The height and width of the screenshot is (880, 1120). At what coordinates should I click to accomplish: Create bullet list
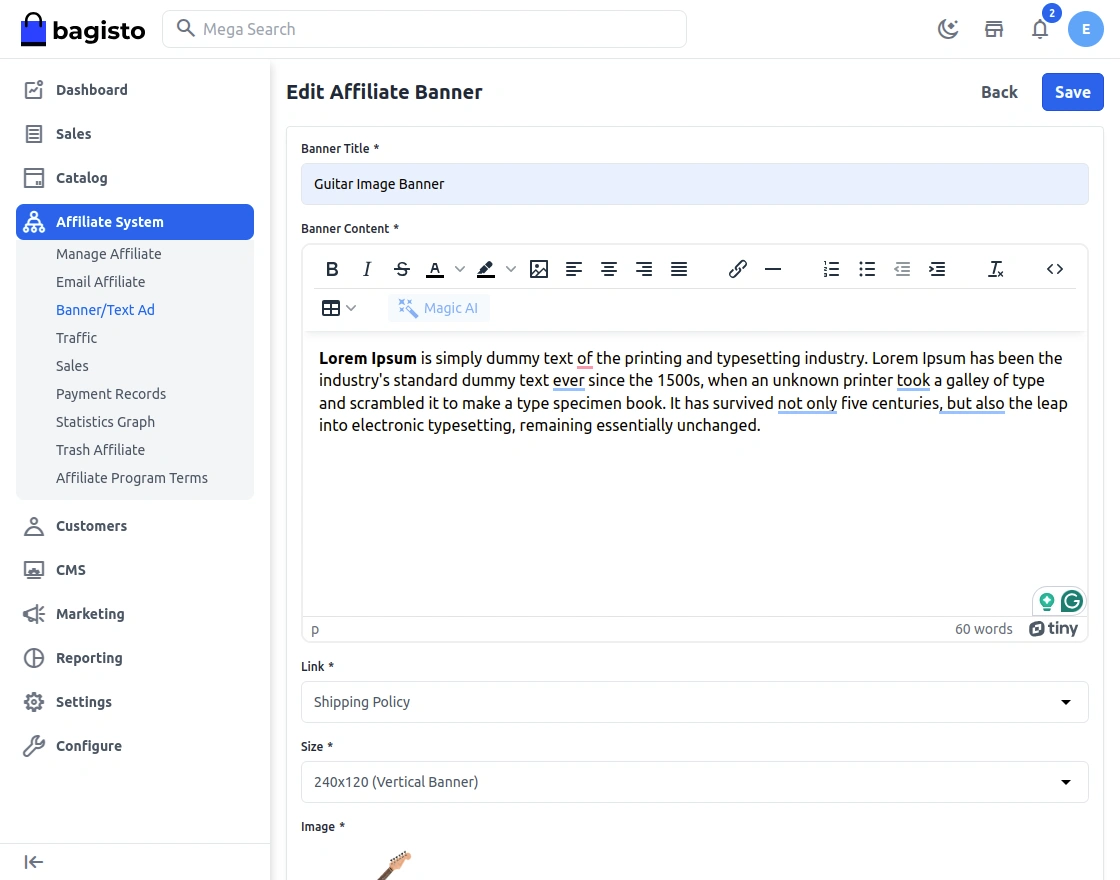(x=866, y=269)
